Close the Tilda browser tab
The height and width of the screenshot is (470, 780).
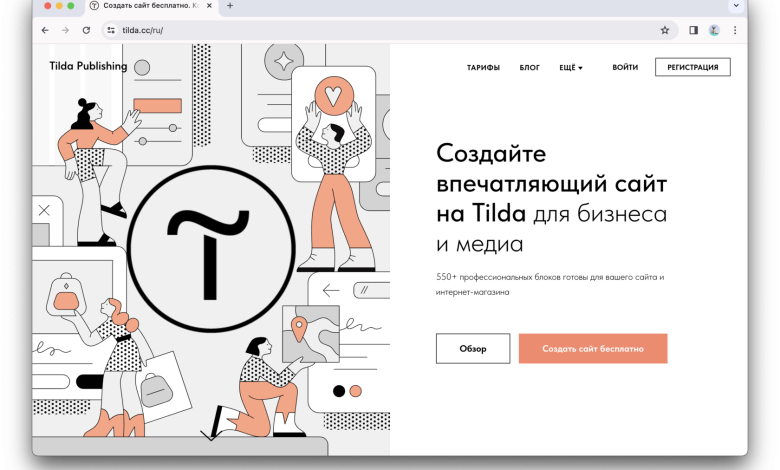(207, 6)
